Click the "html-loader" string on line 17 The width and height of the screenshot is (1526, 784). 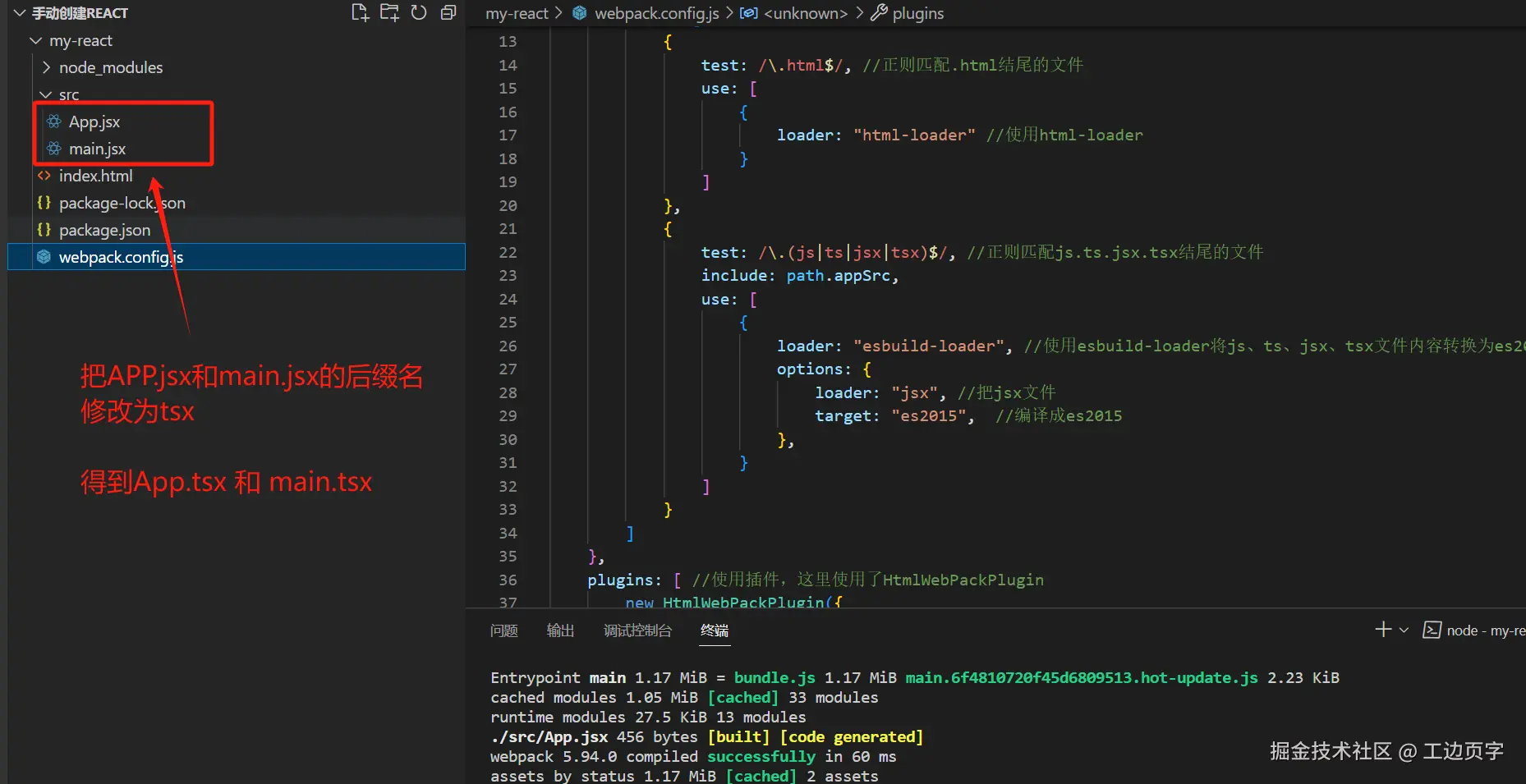coord(914,135)
